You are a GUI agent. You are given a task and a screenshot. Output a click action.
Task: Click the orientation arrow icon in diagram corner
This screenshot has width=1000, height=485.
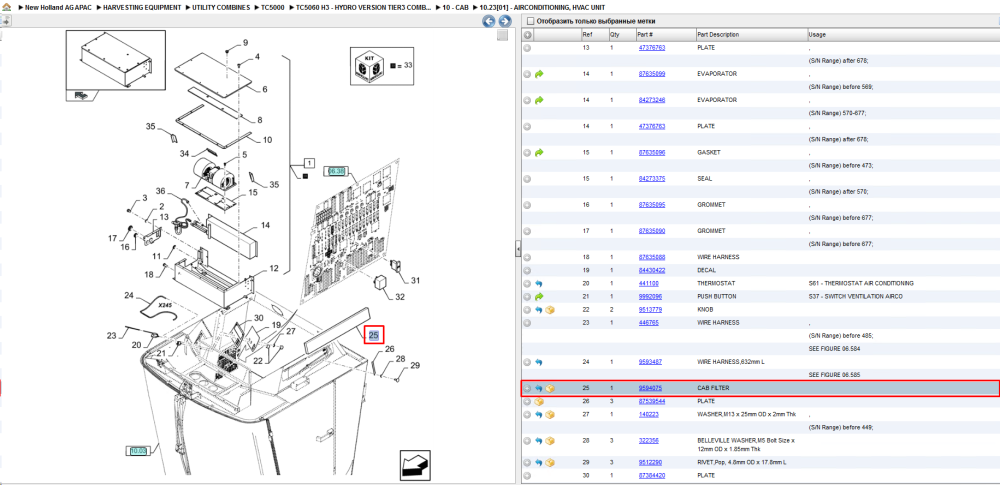tap(415, 465)
